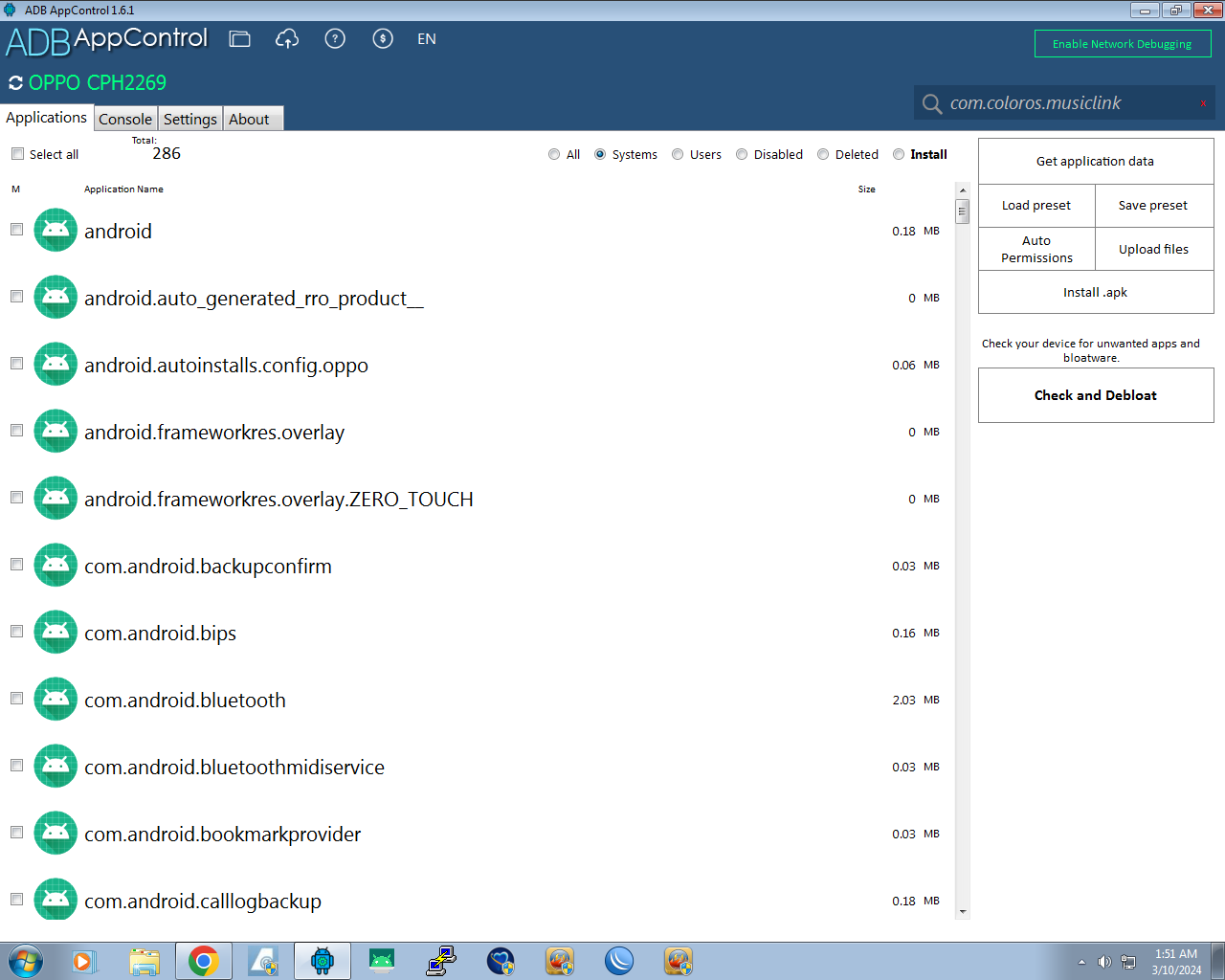Click the android app icon in first row
The height and width of the screenshot is (980, 1225).
56,230
